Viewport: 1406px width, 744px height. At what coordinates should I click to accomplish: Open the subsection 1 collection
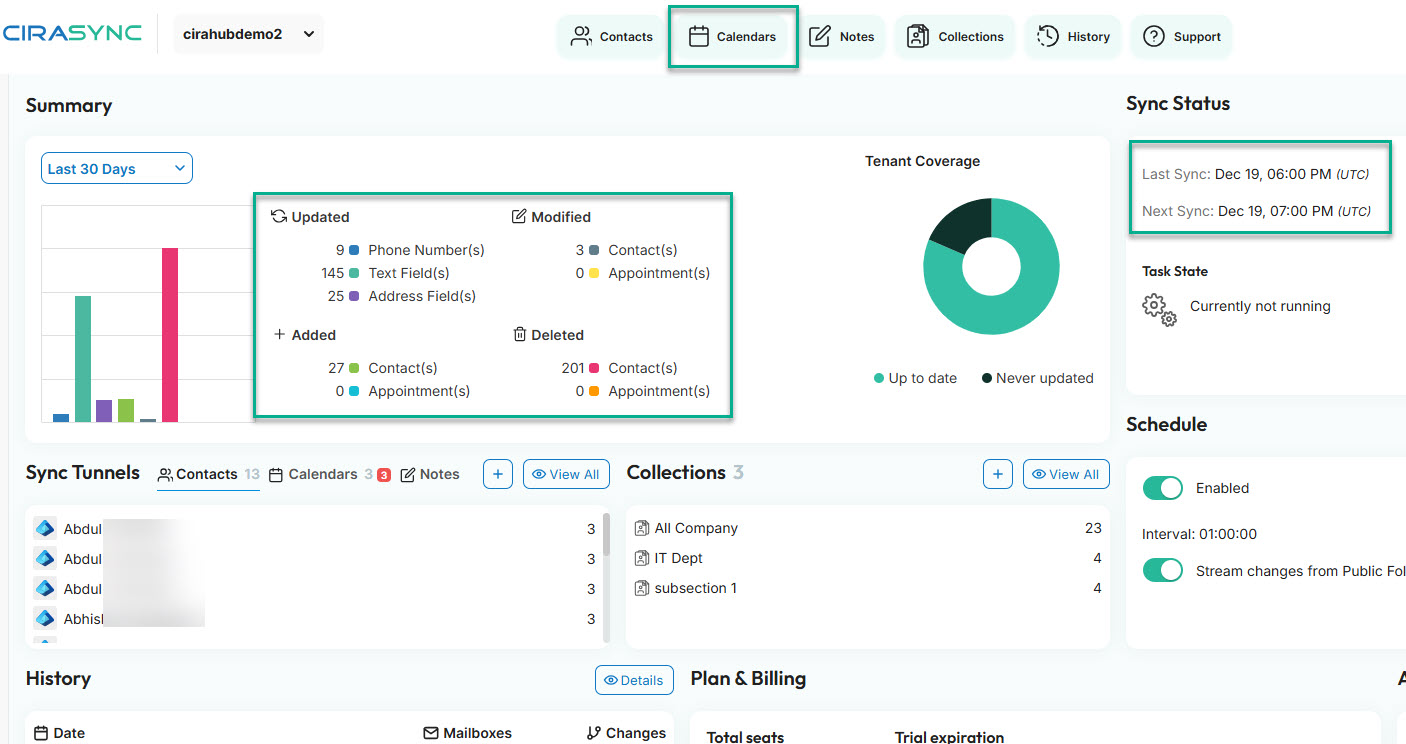tap(868, 588)
